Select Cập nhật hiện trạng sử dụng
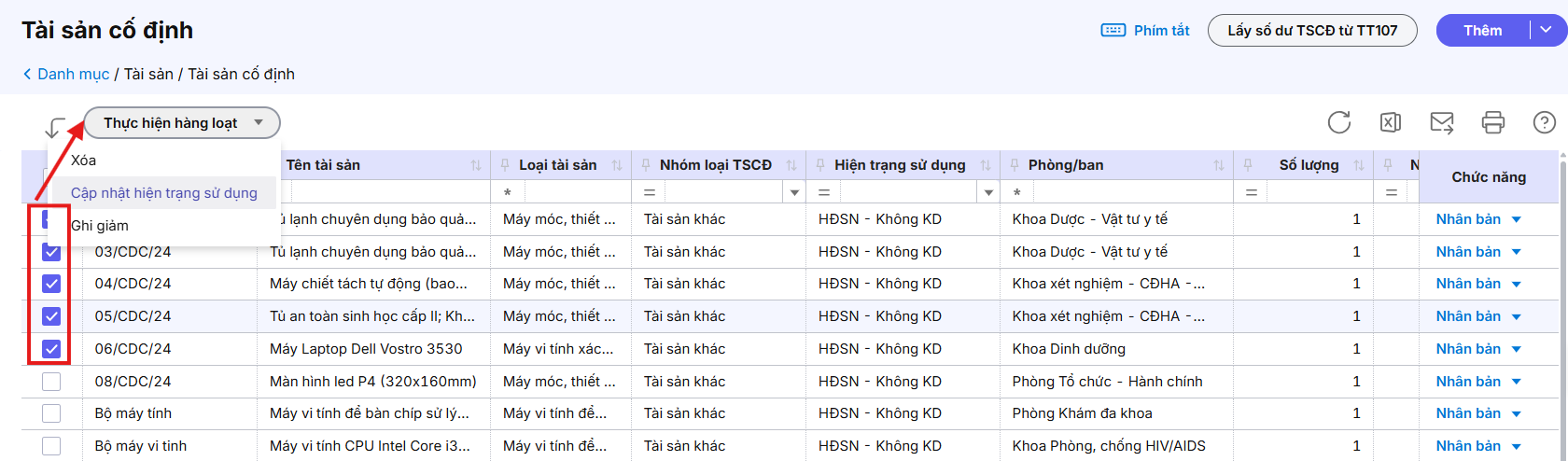 click(x=164, y=193)
